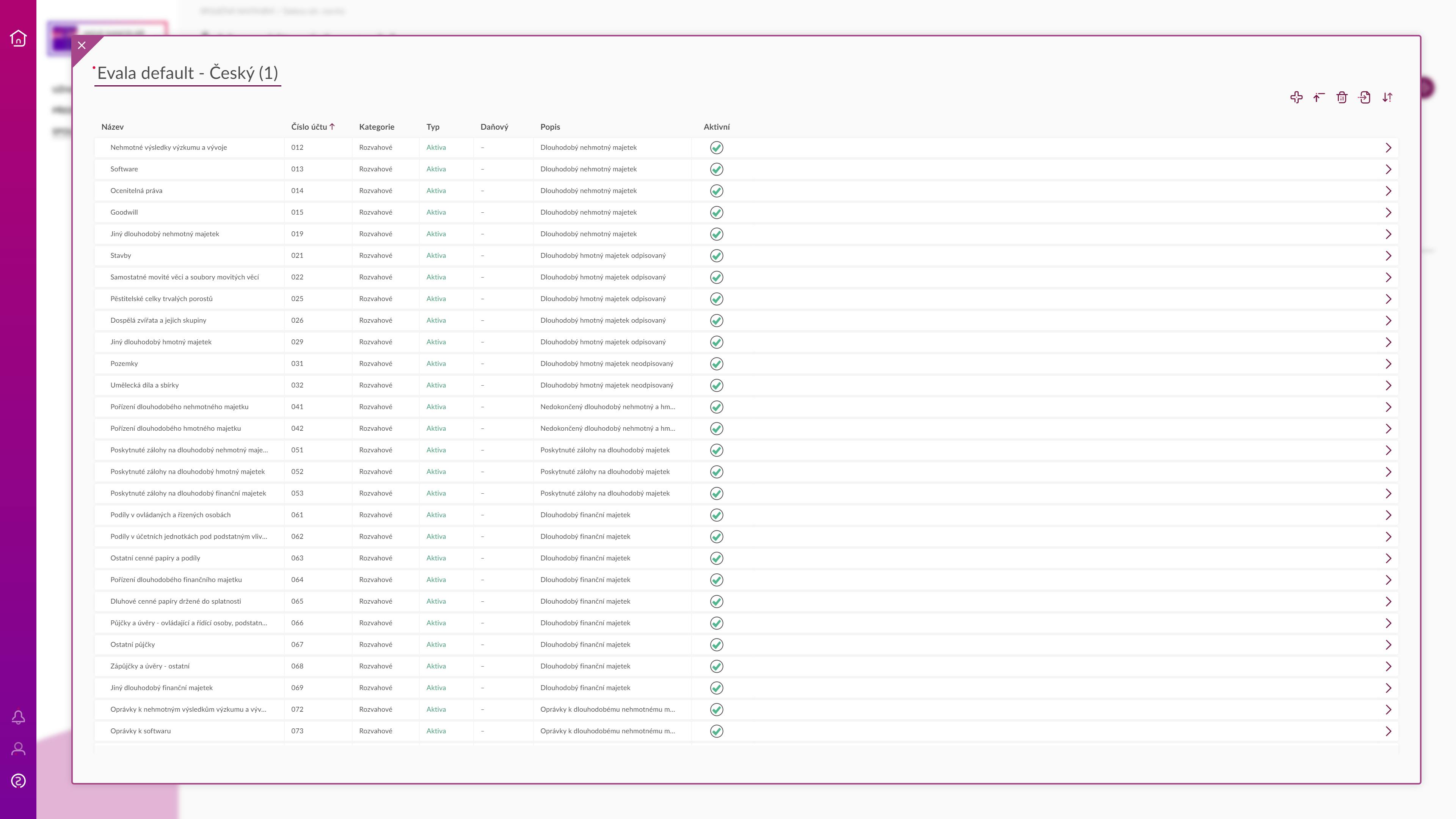The image size is (1456, 819).
Task: Select Pořízení dlouhodobého finančního majetku row
Action: click(x=746, y=580)
